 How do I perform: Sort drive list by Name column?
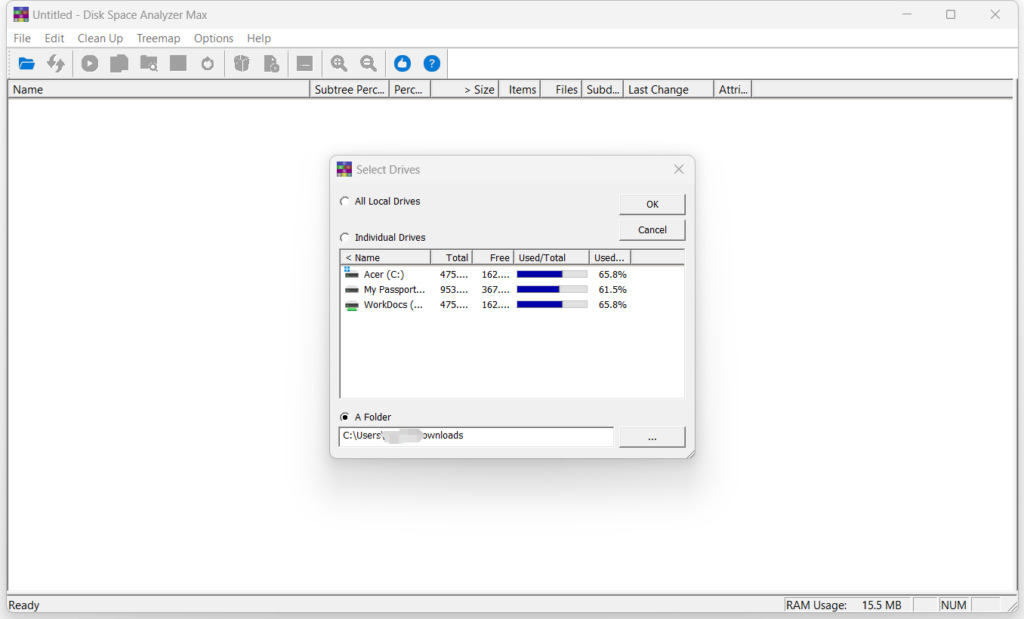point(385,258)
